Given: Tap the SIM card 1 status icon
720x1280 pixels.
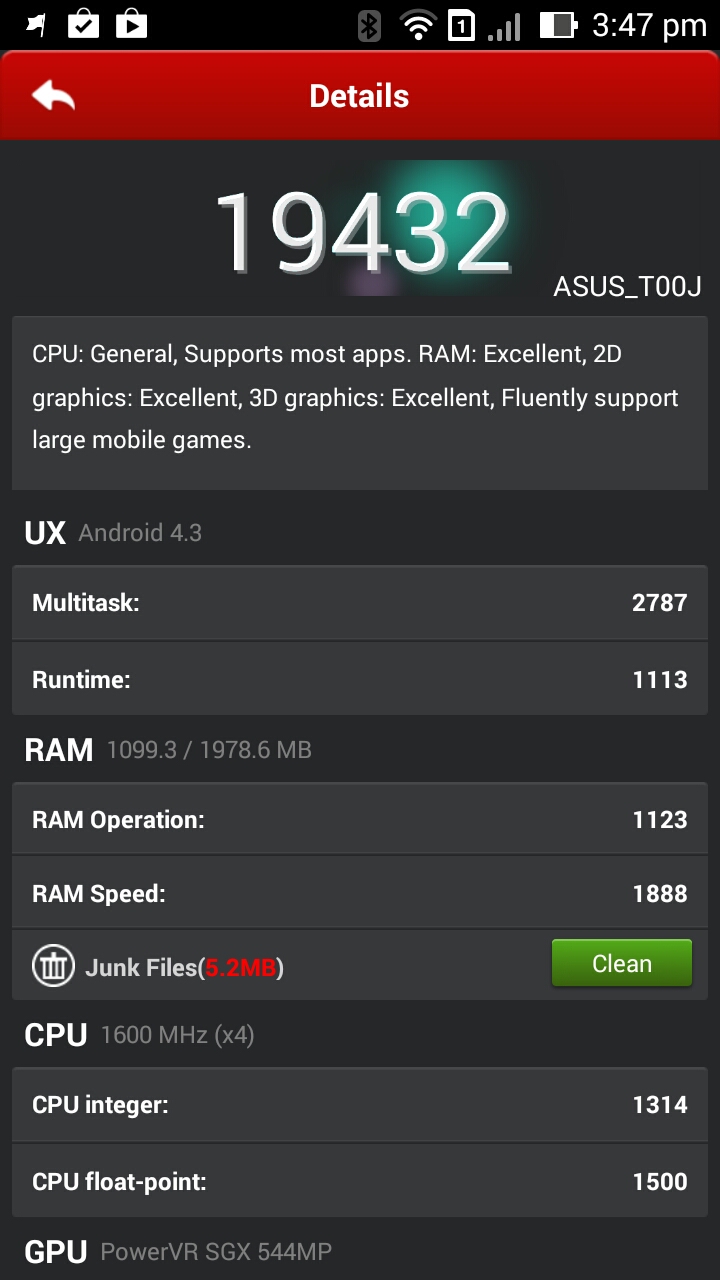Looking at the screenshot, I should [x=461, y=25].
